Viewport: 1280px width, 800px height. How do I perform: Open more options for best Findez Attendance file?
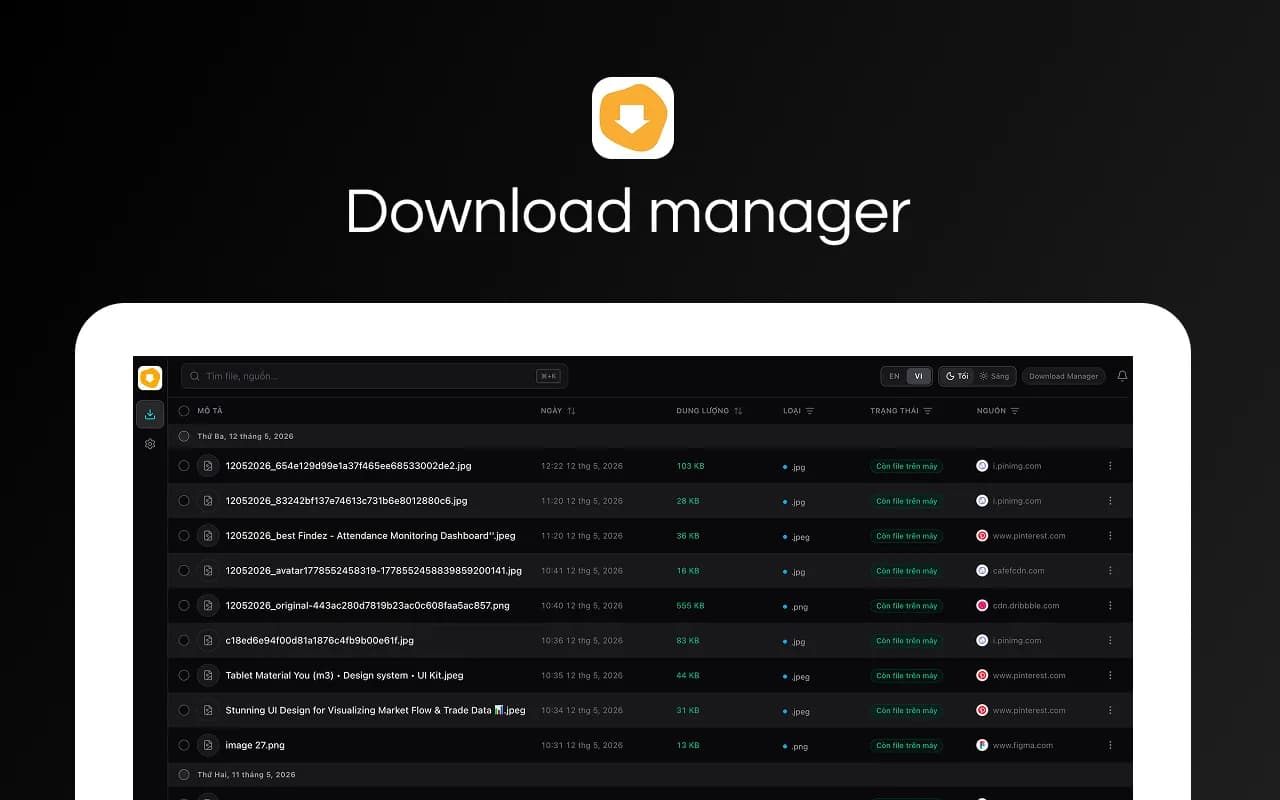[x=1110, y=536]
